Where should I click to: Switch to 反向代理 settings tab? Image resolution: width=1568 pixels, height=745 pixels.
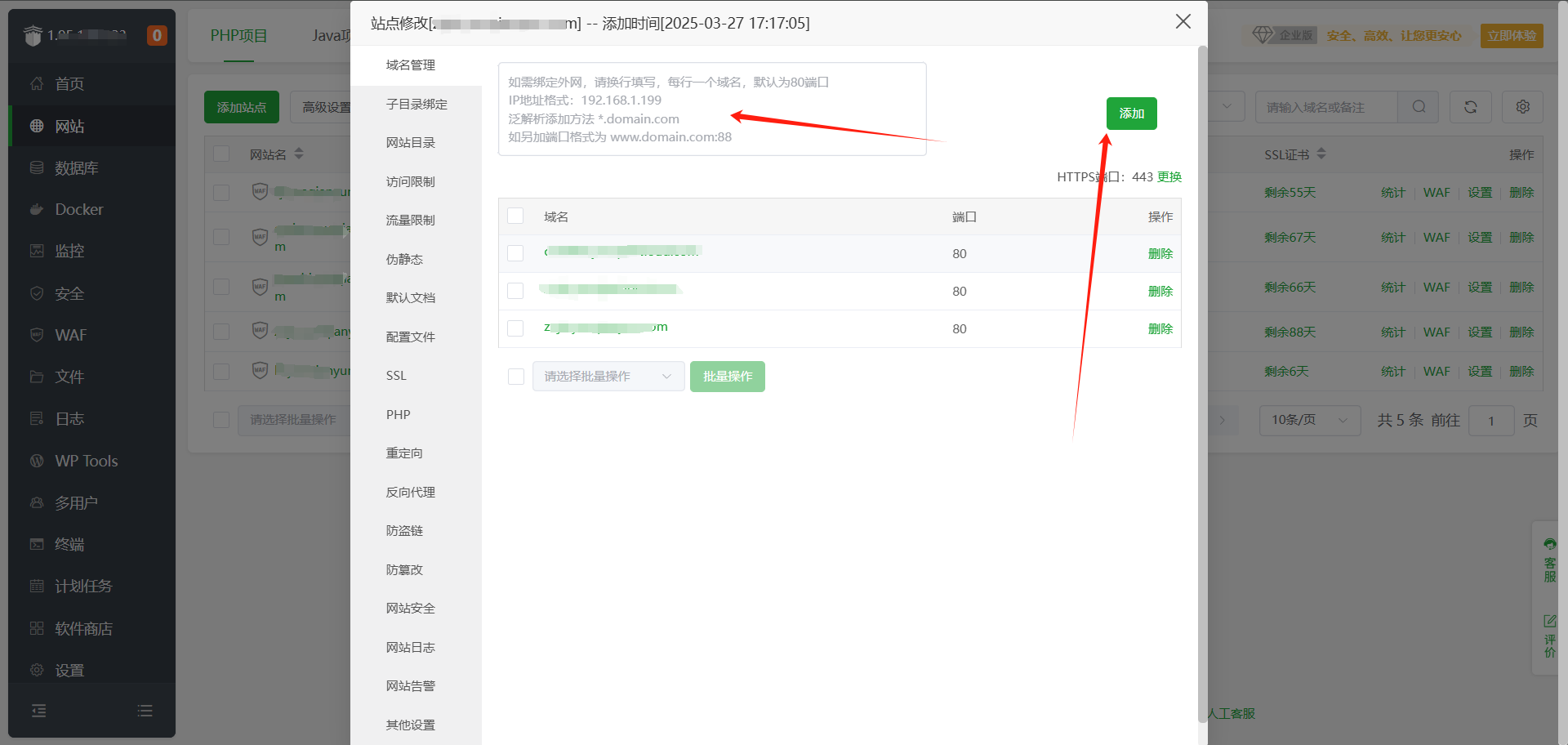(411, 492)
